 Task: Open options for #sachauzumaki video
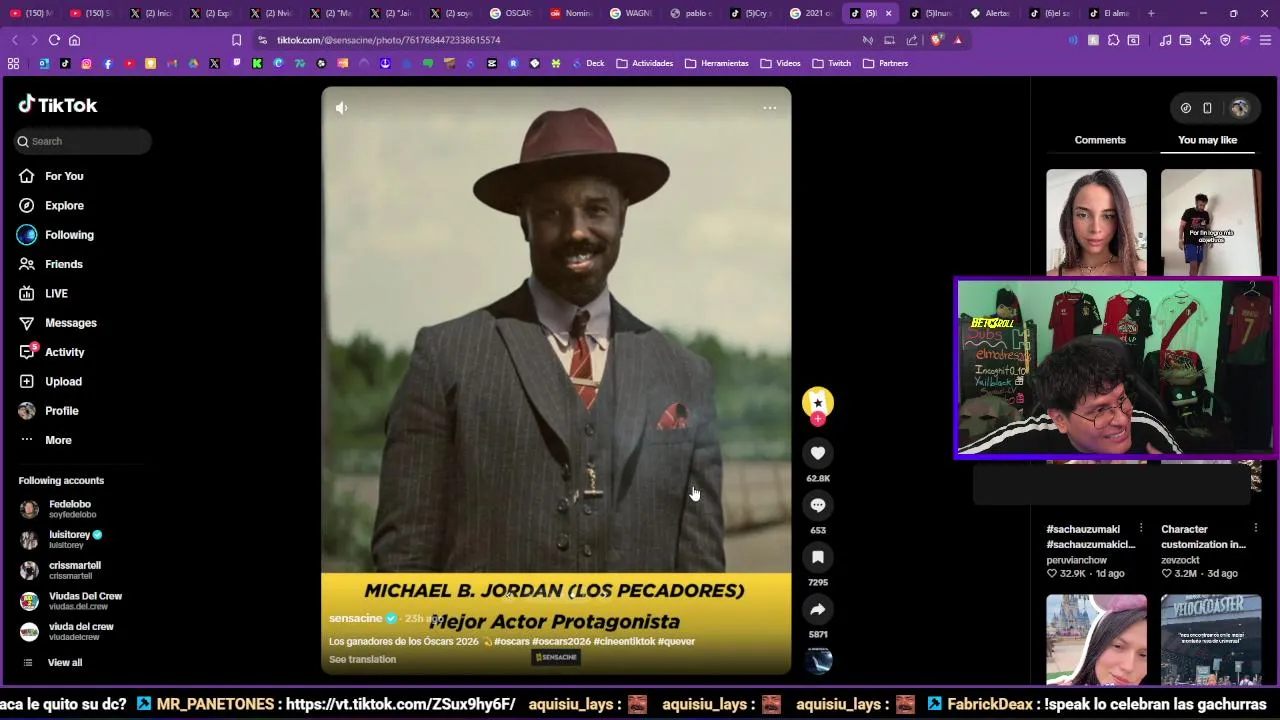1141,528
